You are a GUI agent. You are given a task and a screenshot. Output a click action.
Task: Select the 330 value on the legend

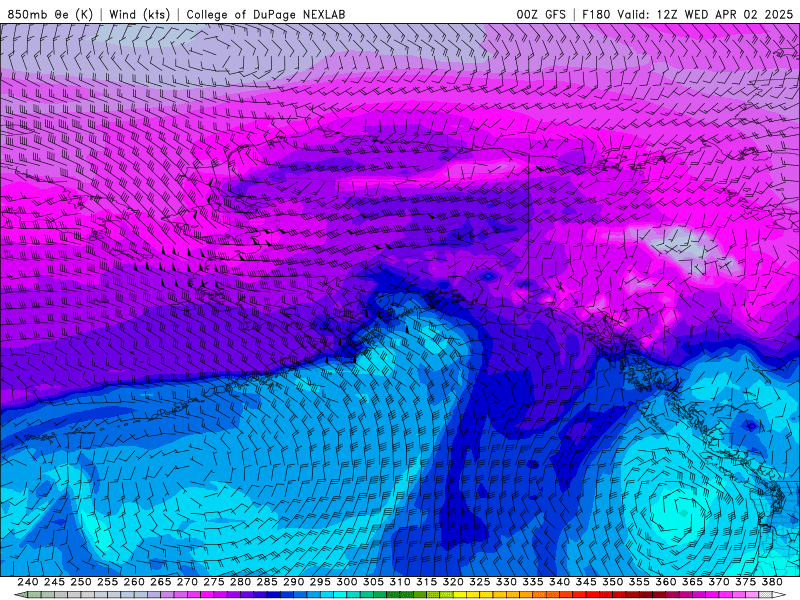[506, 582]
